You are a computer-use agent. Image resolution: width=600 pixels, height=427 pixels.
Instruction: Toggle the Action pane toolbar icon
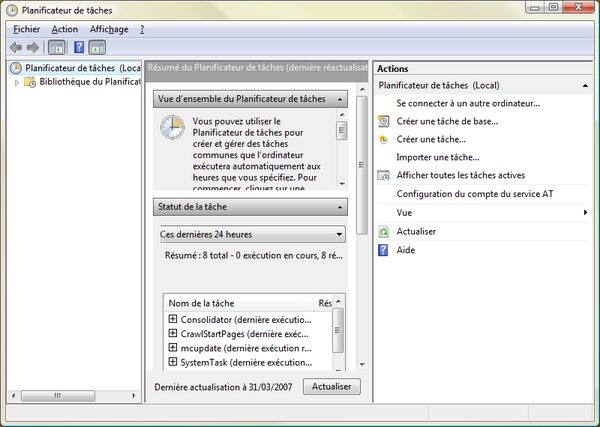point(97,47)
